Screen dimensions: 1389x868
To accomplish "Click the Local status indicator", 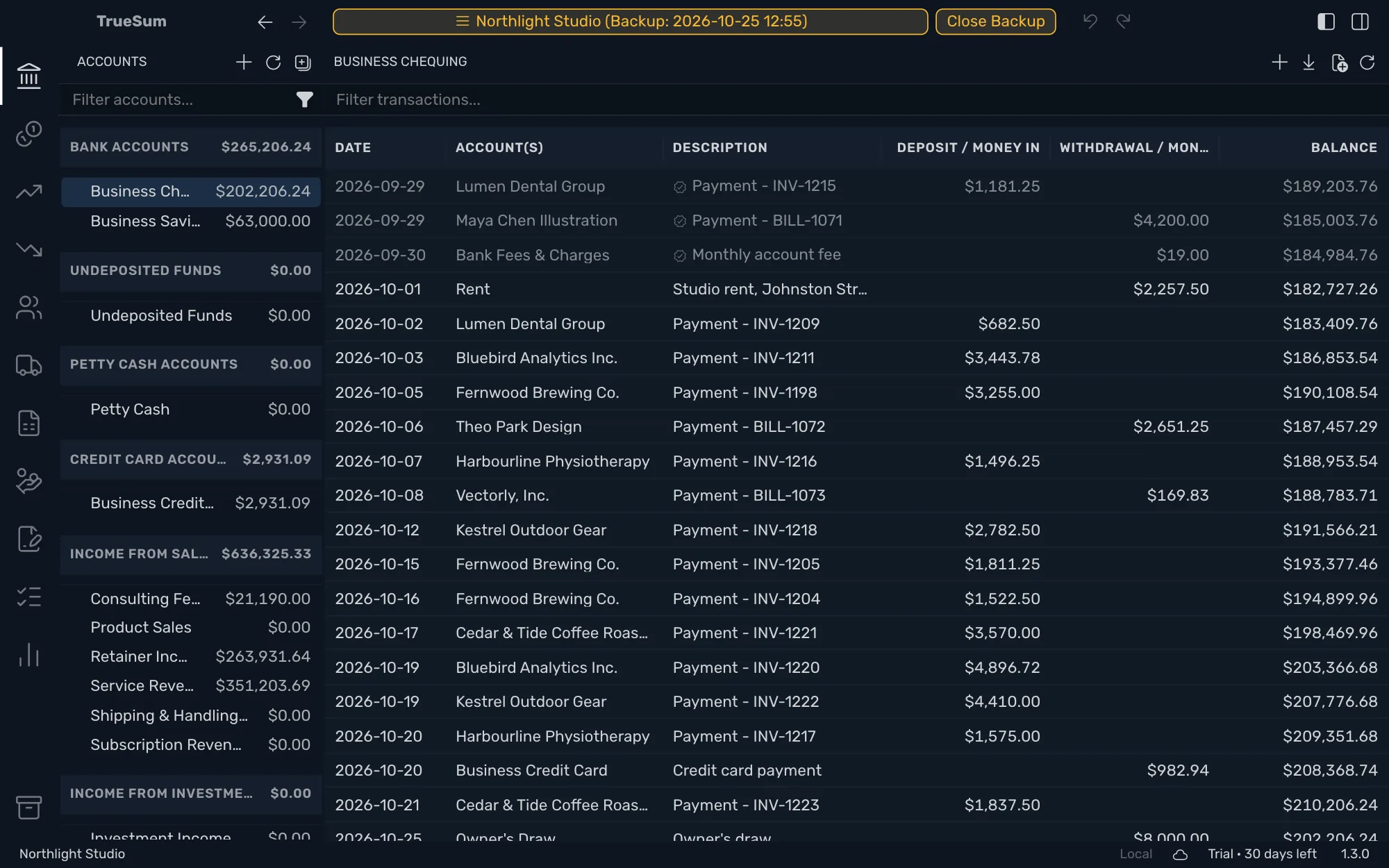I will click(1136, 854).
